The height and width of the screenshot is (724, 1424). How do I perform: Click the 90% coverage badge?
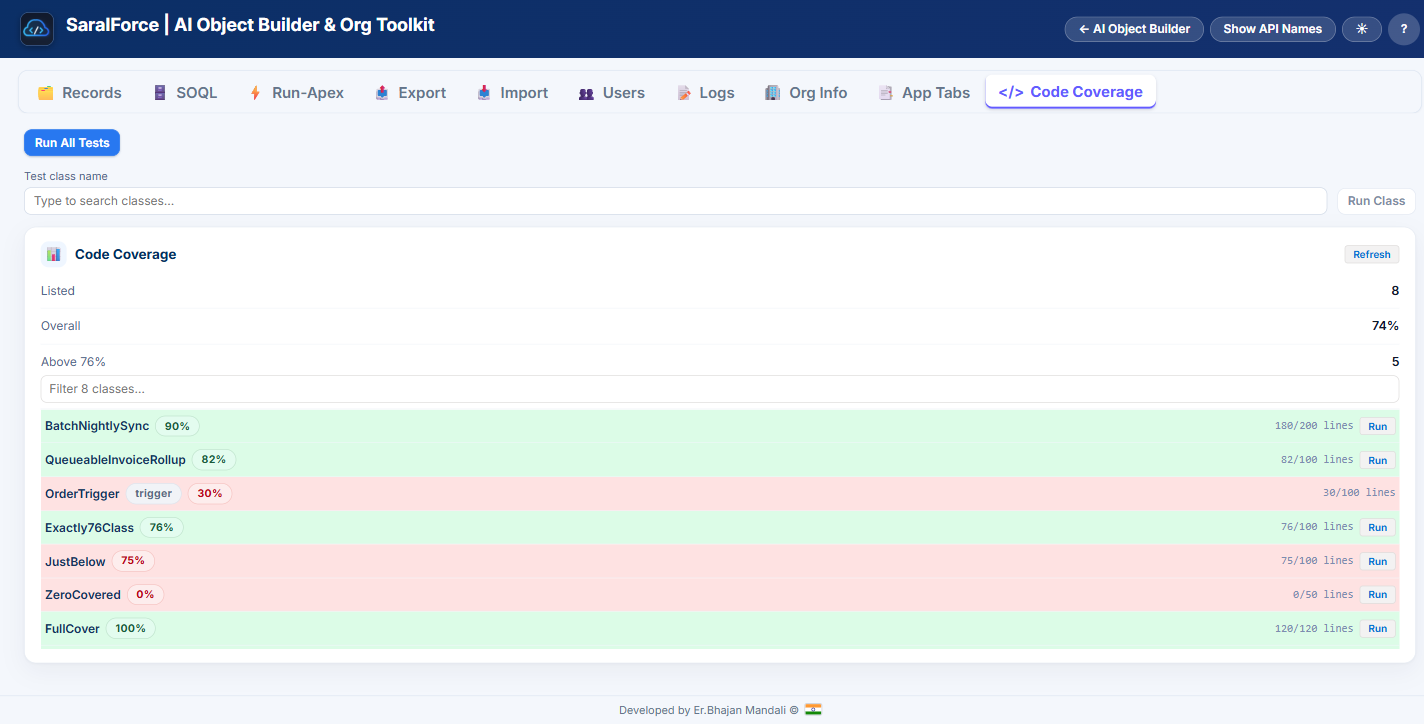[177, 426]
